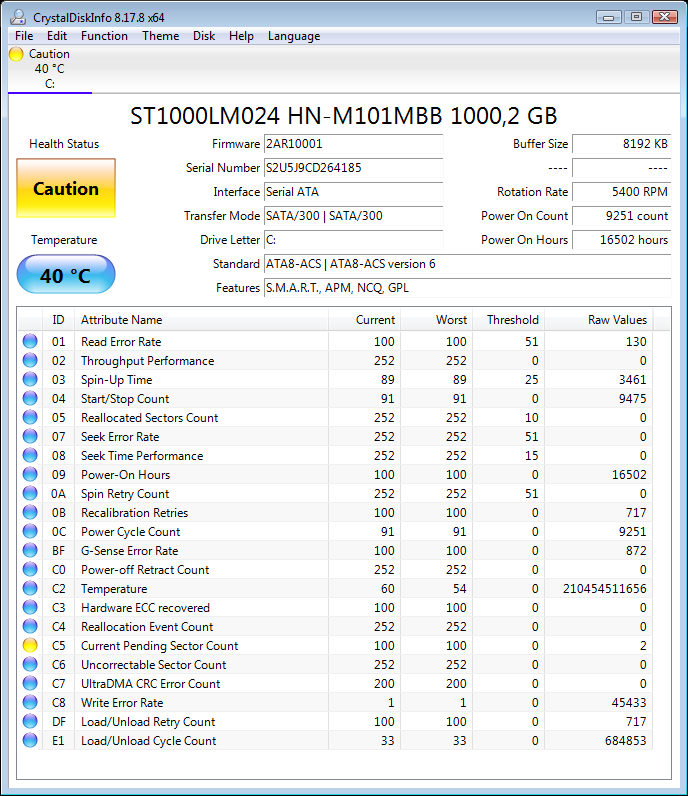This screenshot has width=688, height=796.
Task: Open the Function menu
Action: coord(104,36)
